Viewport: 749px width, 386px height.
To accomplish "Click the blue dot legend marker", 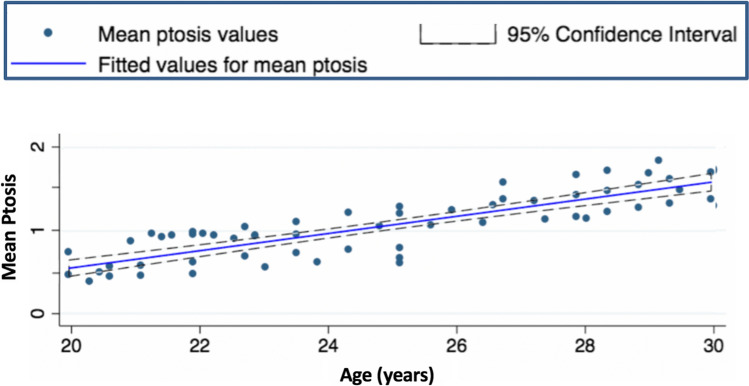I will coord(47,33).
